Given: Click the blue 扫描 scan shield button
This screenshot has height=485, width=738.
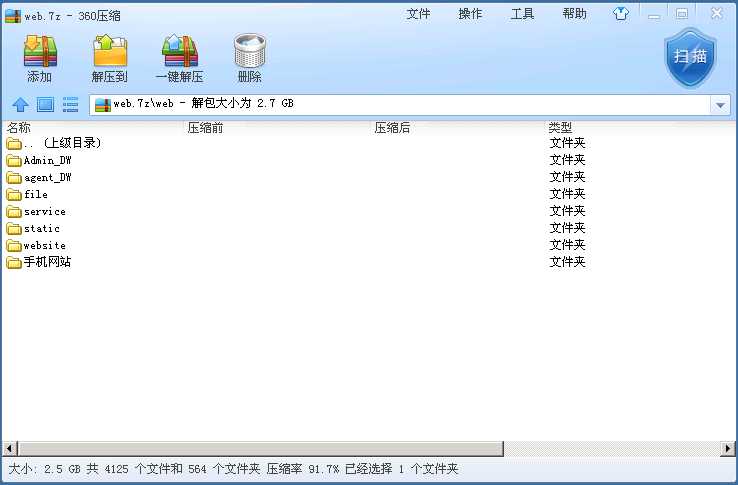Looking at the screenshot, I should (690, 57).
